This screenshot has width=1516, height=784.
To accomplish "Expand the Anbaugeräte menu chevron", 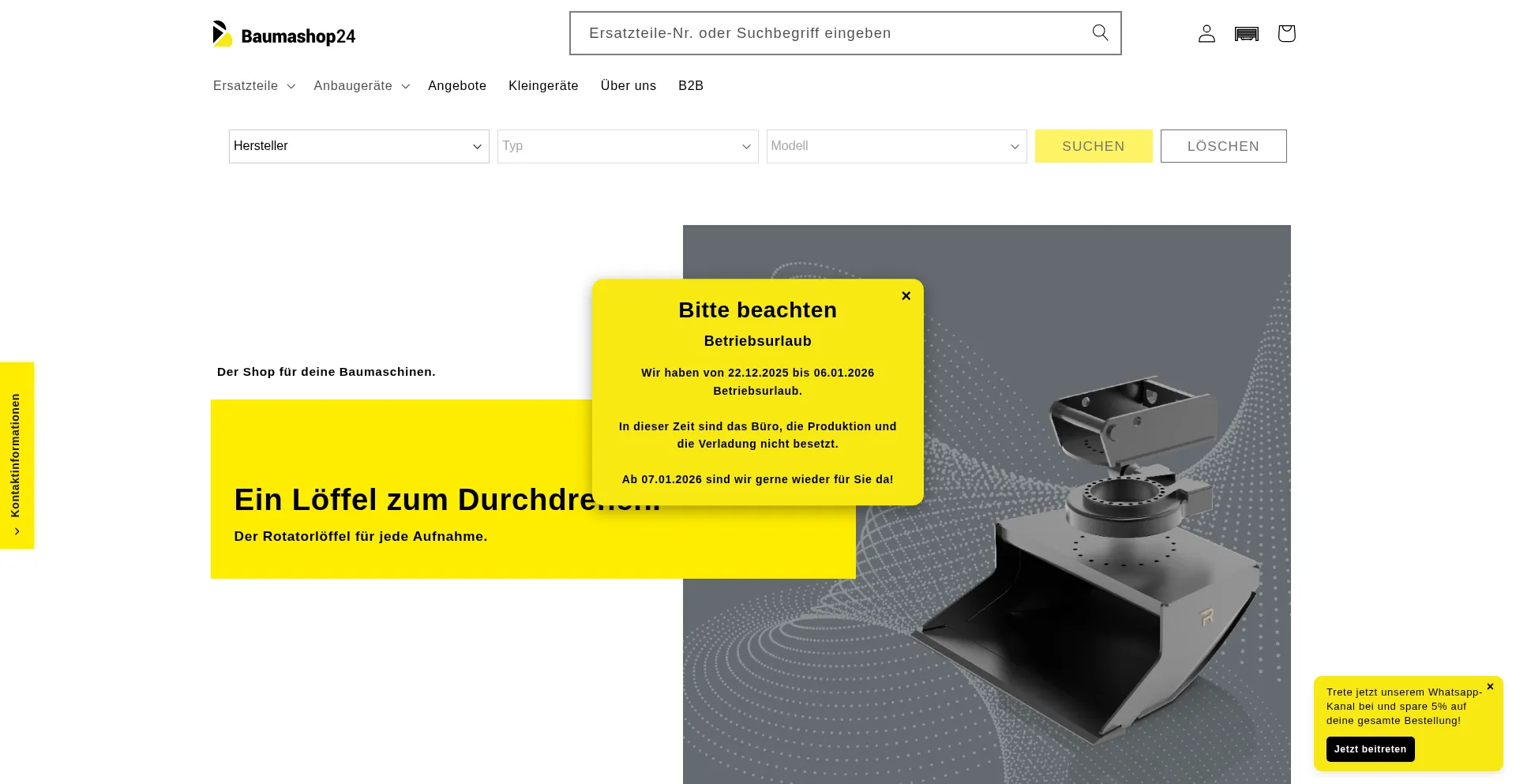I will coord(405,86).
